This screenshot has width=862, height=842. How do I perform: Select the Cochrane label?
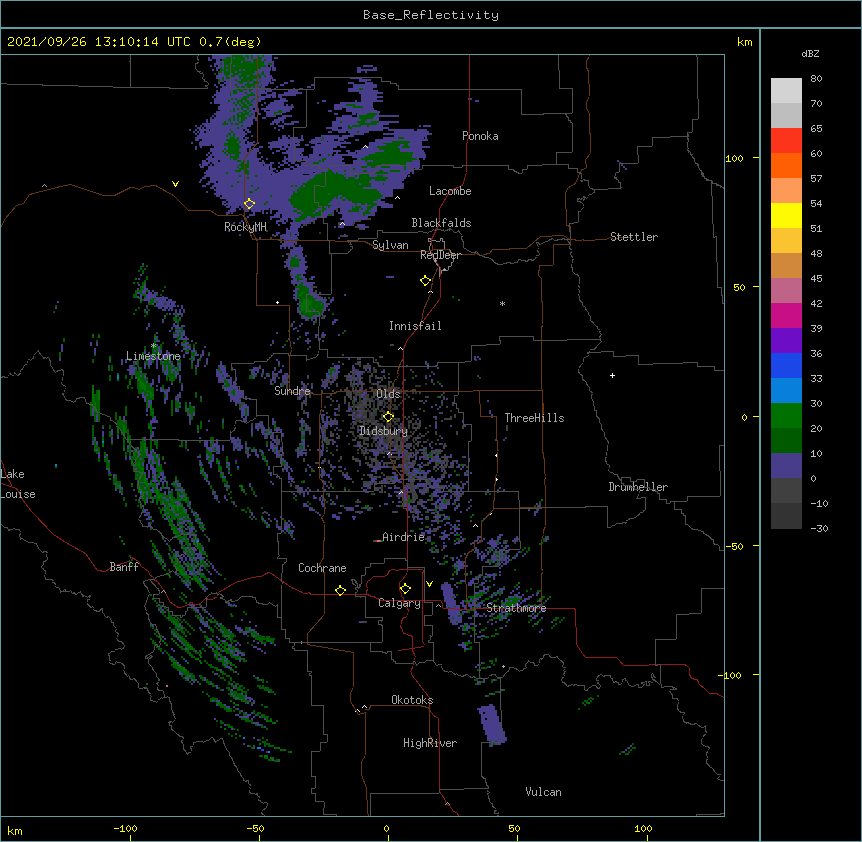(x=322, y=568)
